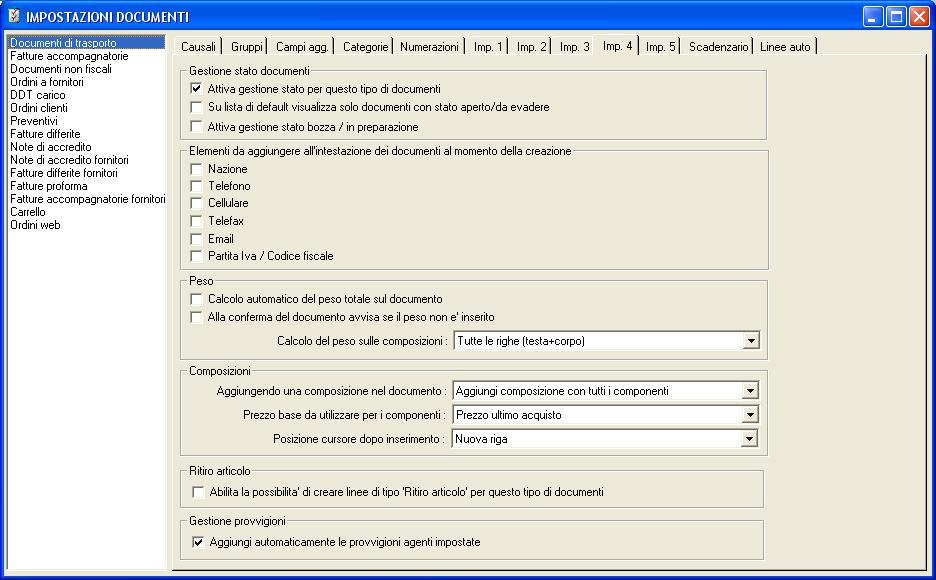Screen dimensions: 936x580
Task: Select 'Documenti di trasporto' in the list
Action: click(x=87, y=43)
